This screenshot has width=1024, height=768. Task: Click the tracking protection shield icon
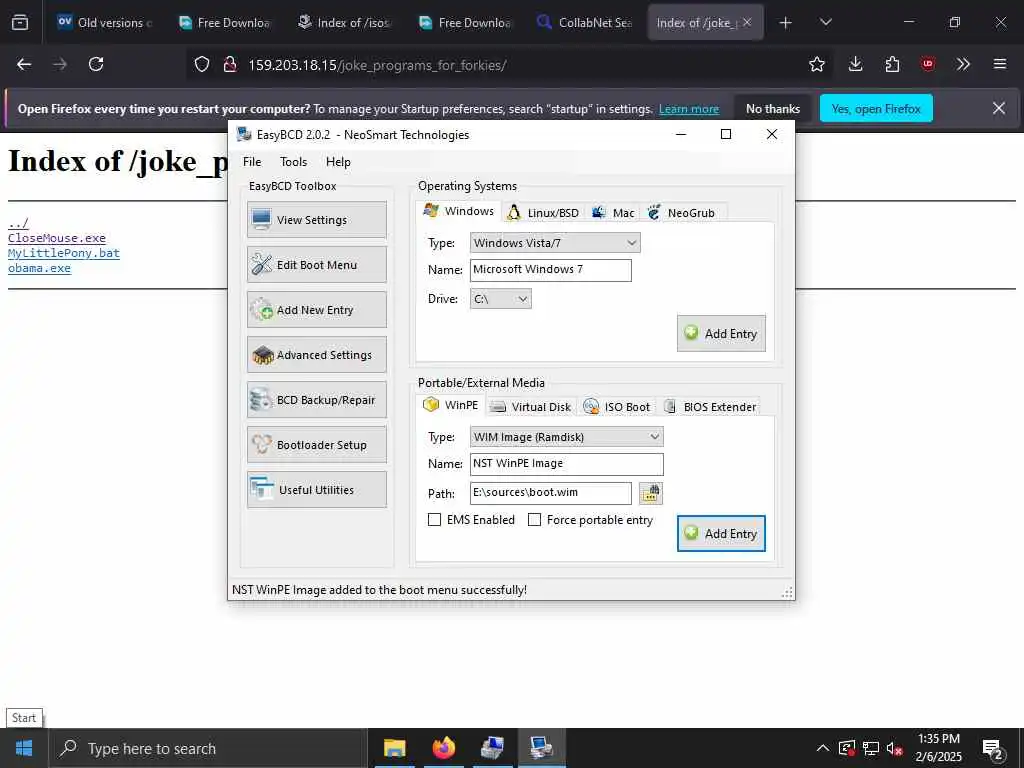tap(202, 64)
